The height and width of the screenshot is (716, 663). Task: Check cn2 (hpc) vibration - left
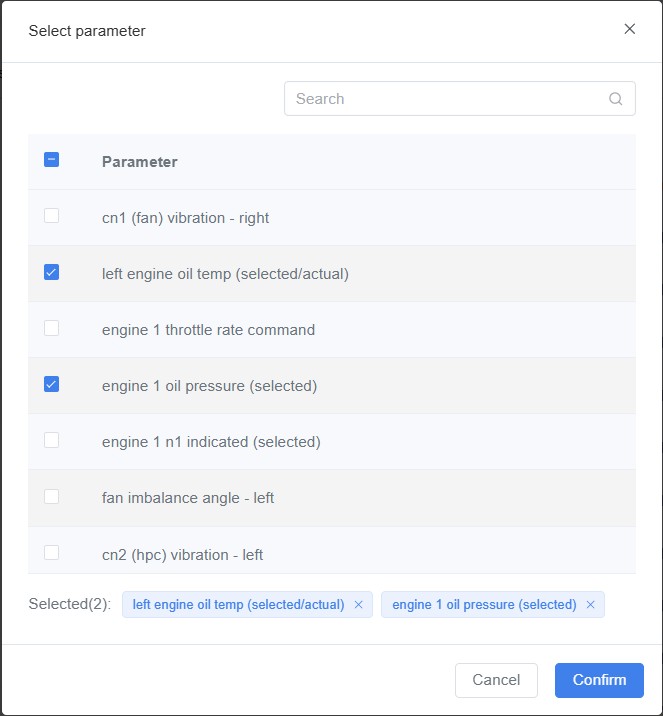click(x=52, y=552)
